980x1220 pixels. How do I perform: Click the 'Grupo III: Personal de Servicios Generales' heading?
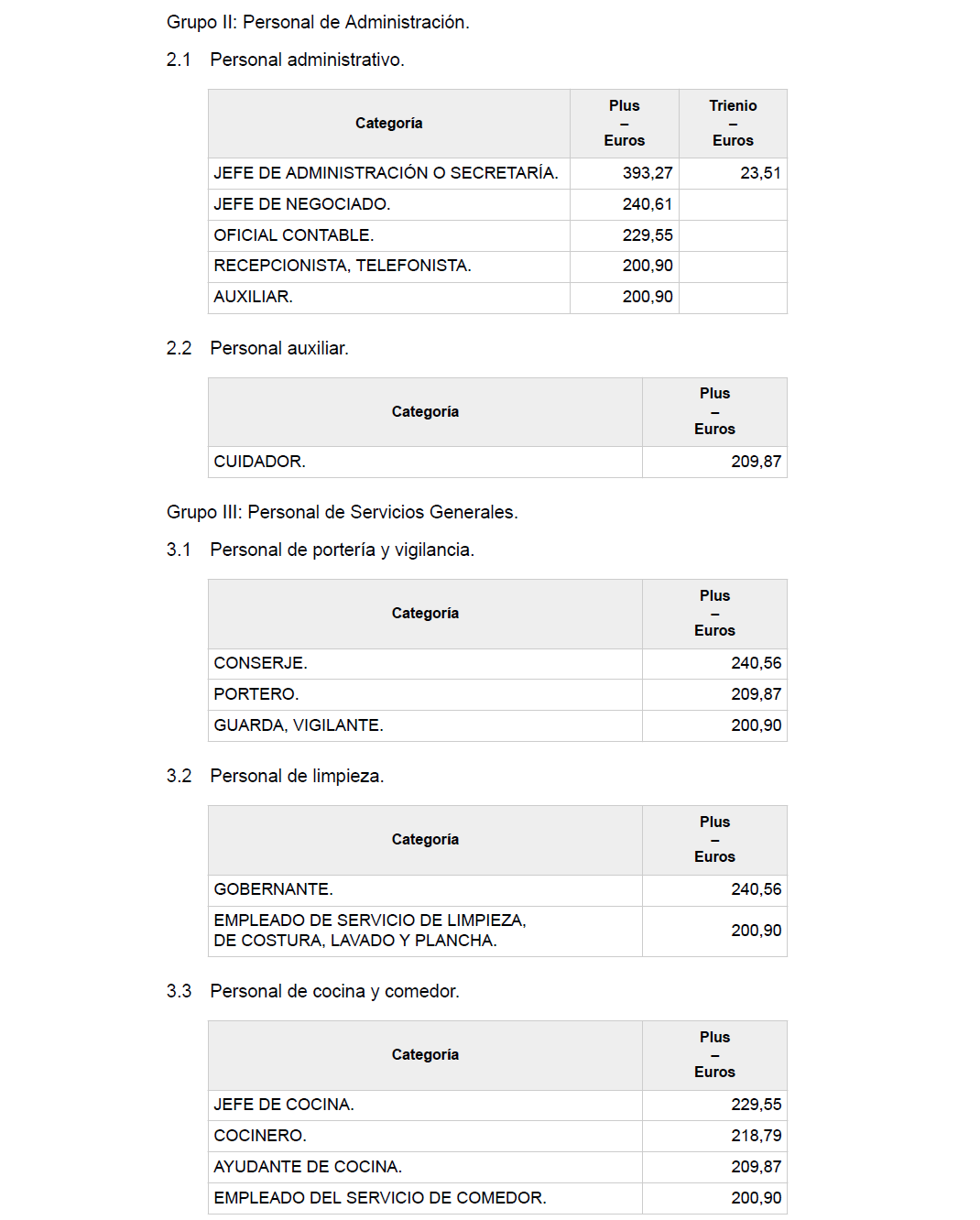342,512
